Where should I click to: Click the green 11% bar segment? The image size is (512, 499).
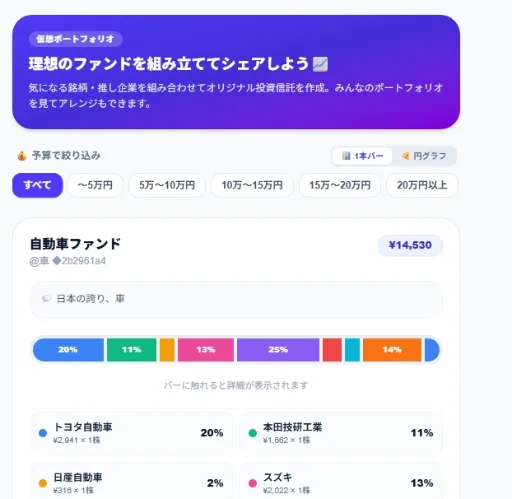point(131,350)
